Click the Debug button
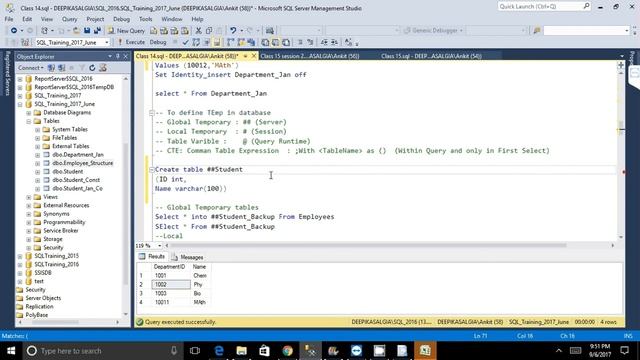Viewport: 640px width, 360px height. [x=158, y=42]
